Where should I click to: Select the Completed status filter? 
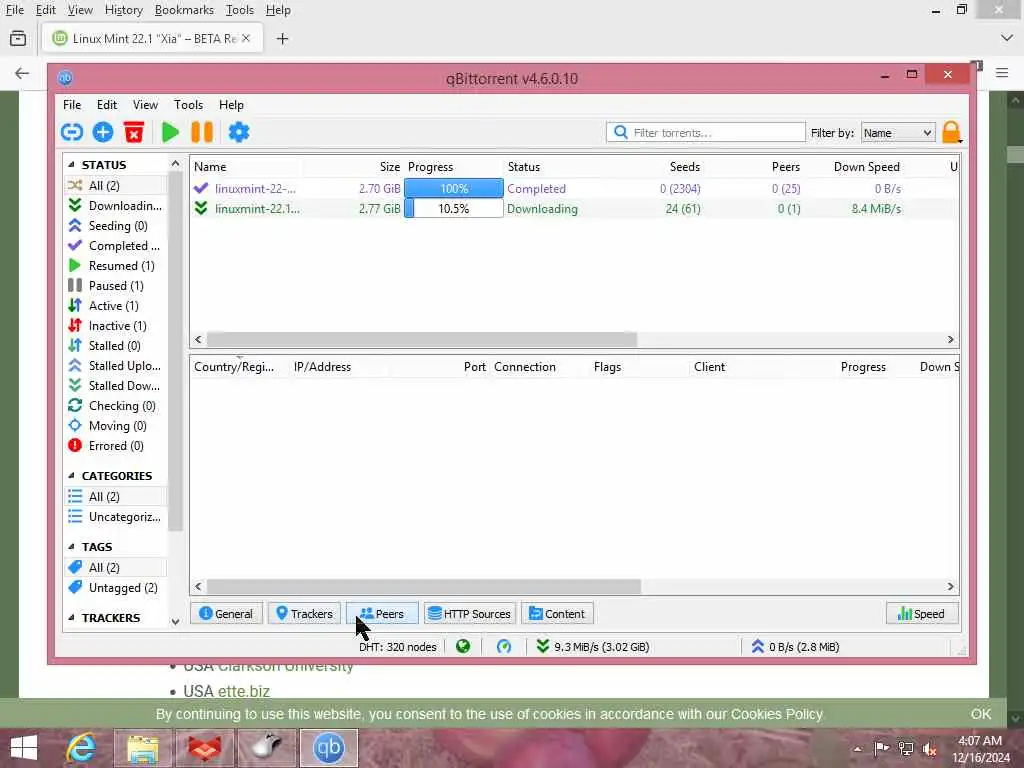coord(115,246)
